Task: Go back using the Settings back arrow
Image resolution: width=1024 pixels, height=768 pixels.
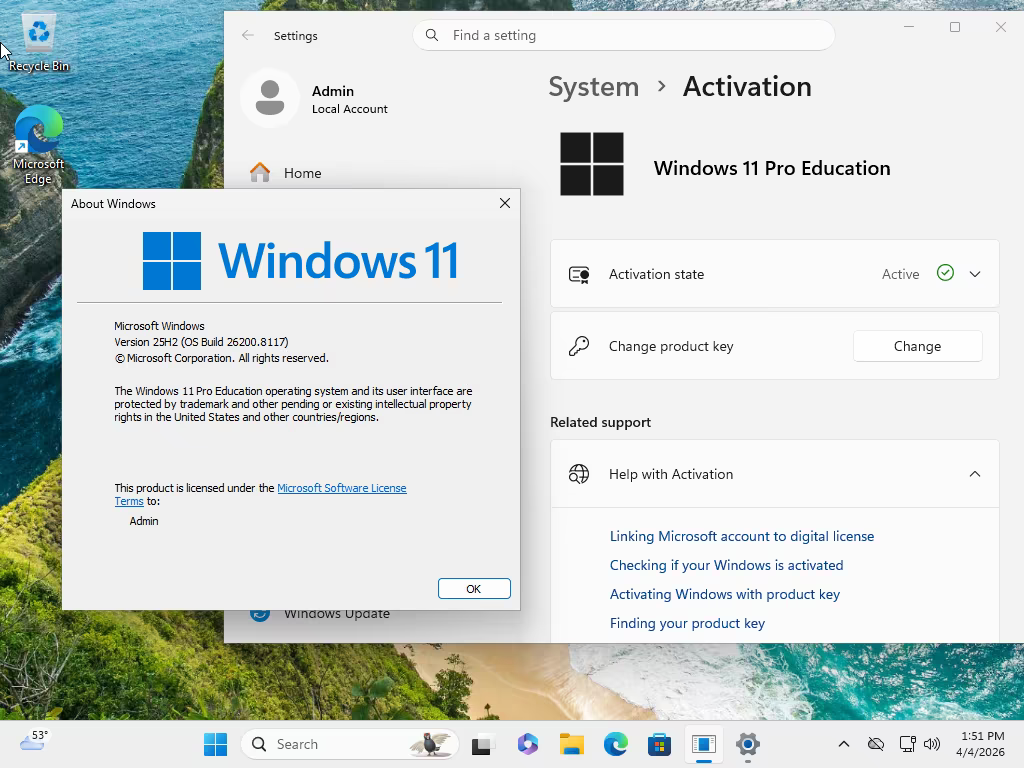Action: pos(248,35)
